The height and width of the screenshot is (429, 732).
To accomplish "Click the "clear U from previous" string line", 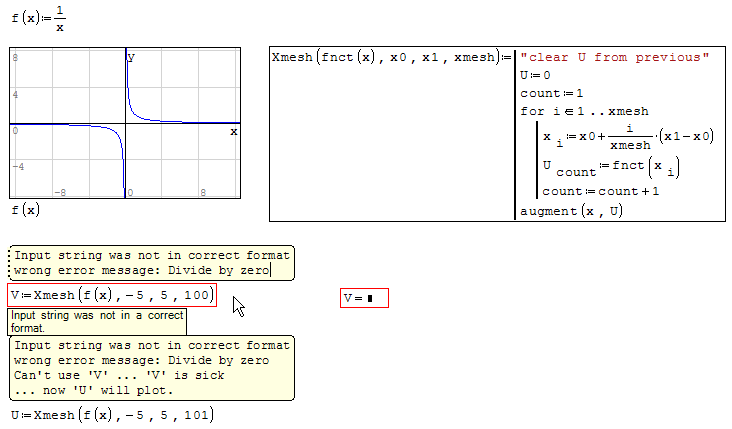I will (x=614, y=58).
